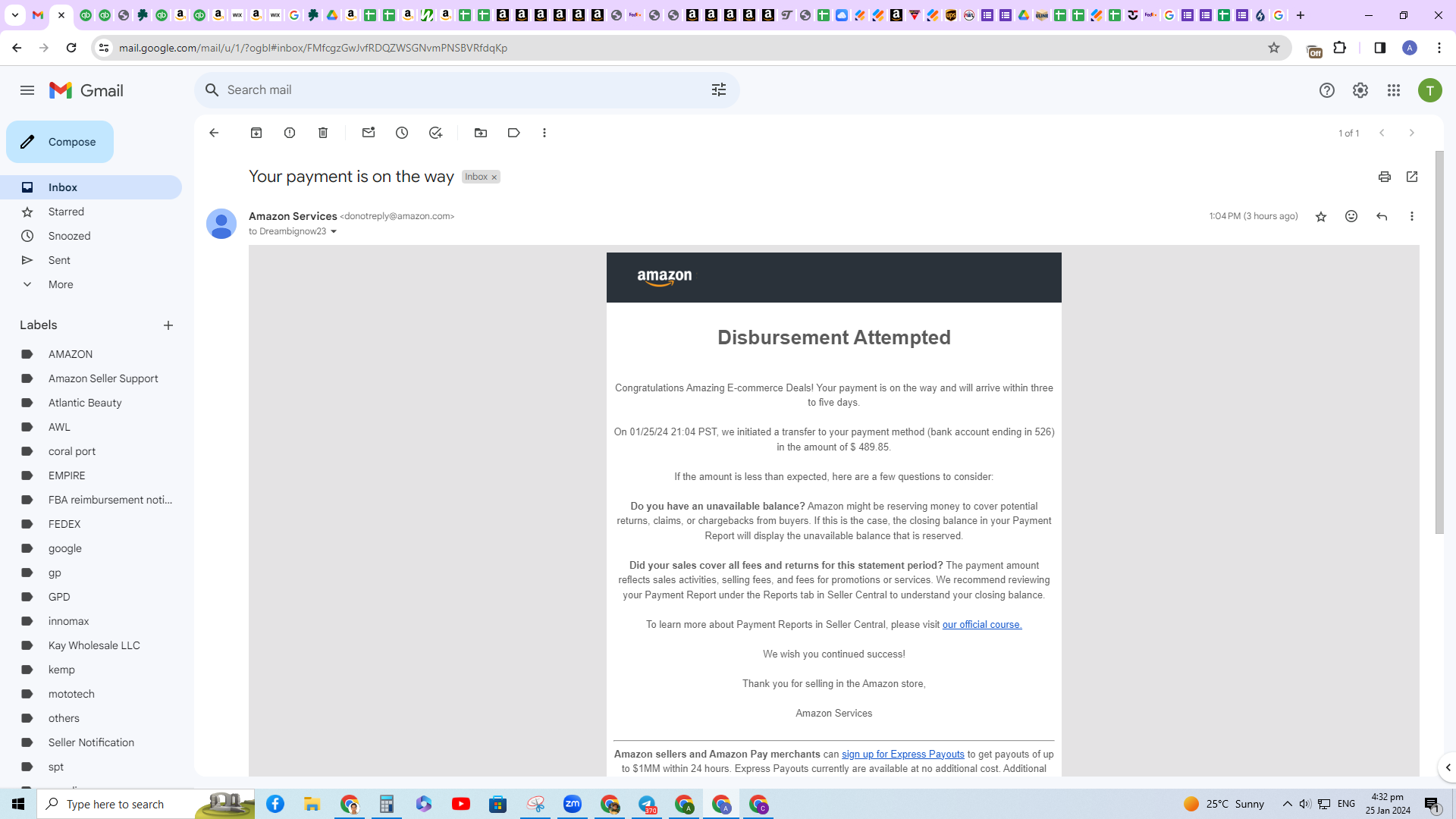Open Zoom from taskbar

(x=573, y=804)
